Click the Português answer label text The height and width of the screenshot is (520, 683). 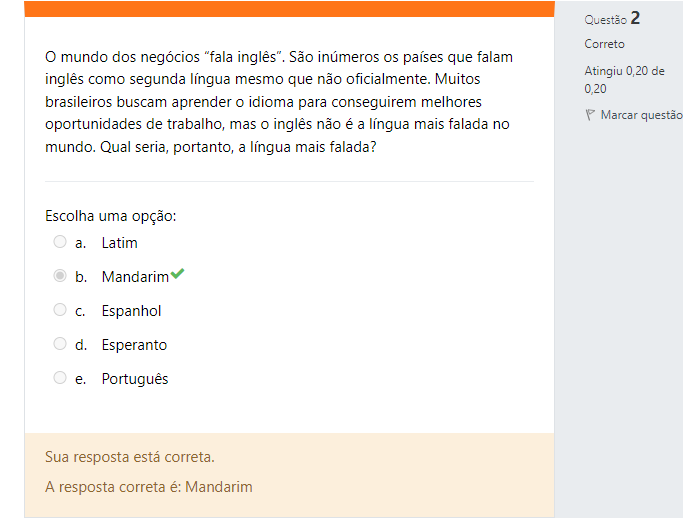click(x=135, y=379)
